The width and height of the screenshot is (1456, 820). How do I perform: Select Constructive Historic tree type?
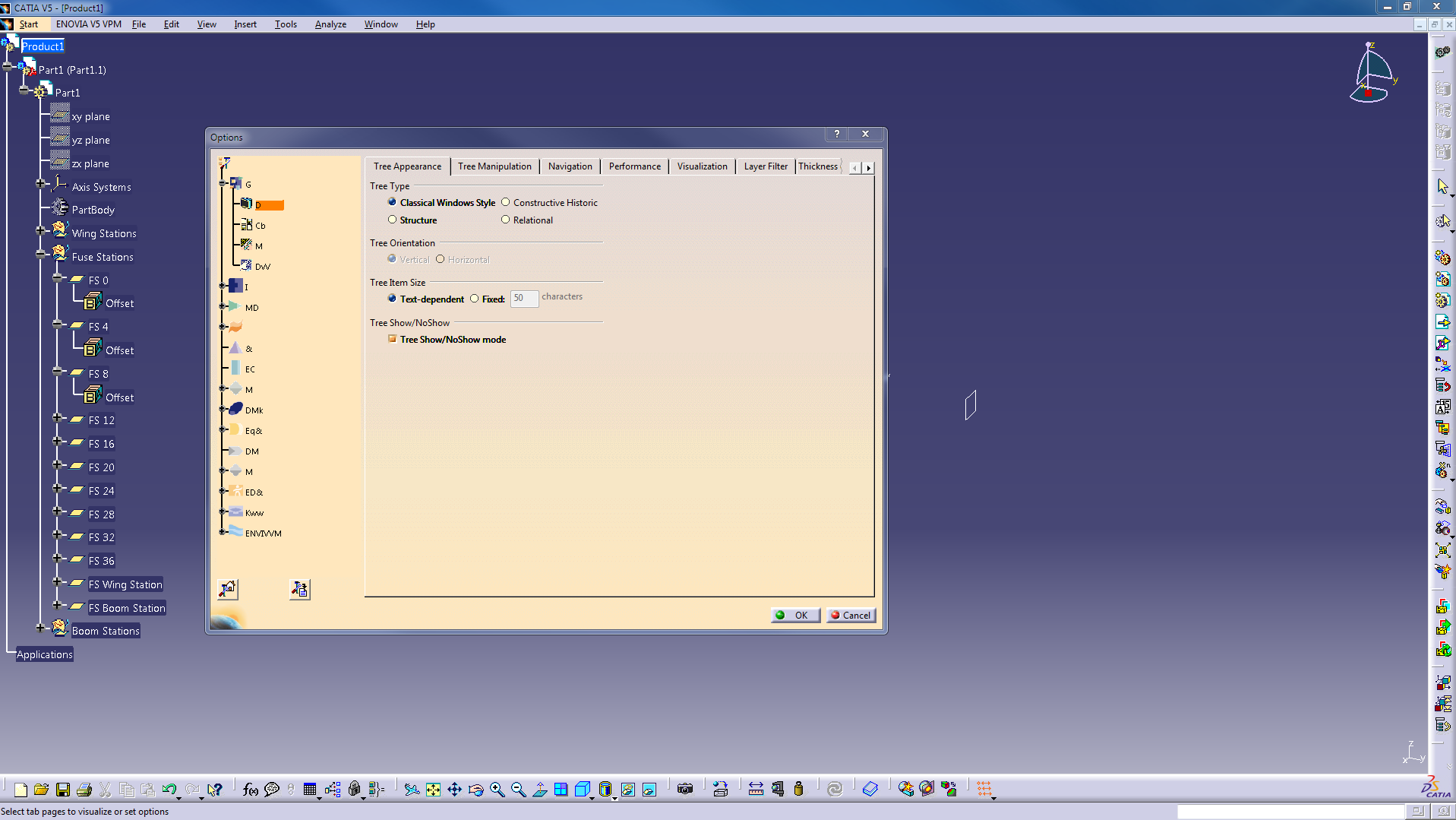506,202
